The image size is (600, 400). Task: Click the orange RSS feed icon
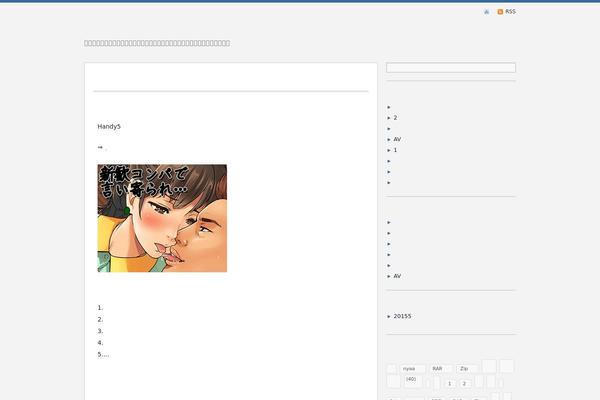tap(500, 12)
